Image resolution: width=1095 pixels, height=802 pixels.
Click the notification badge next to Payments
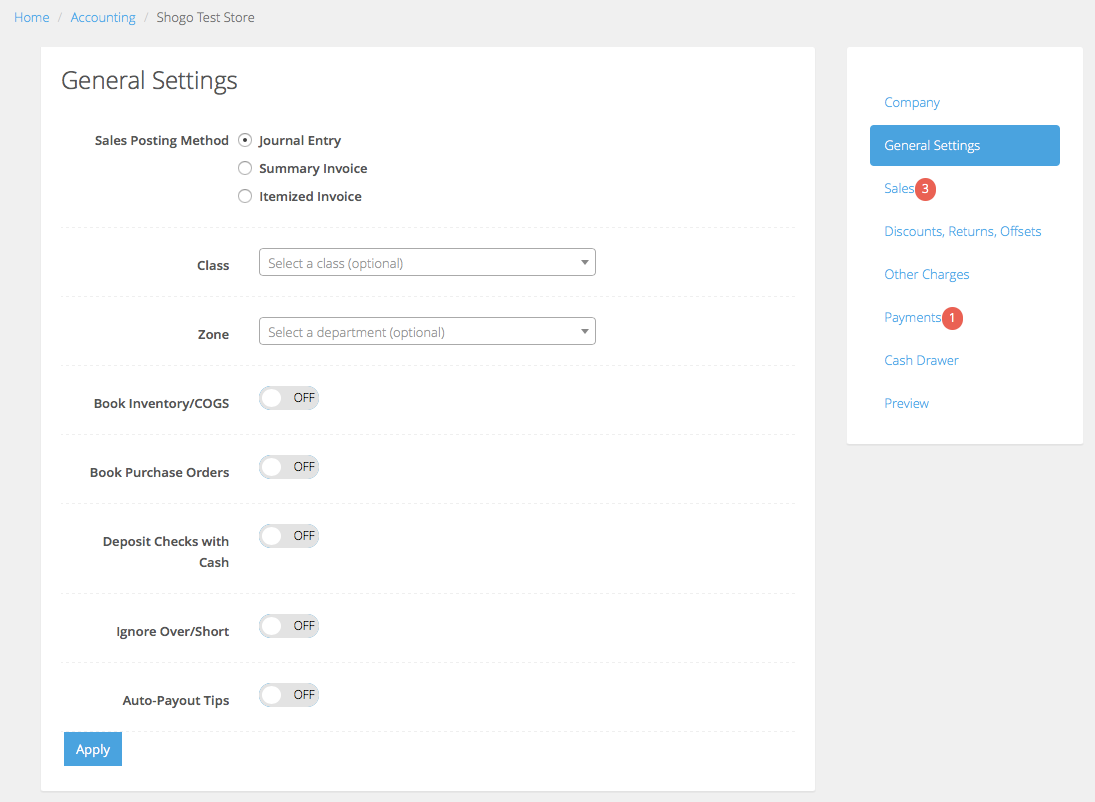(x=950, y=318)
